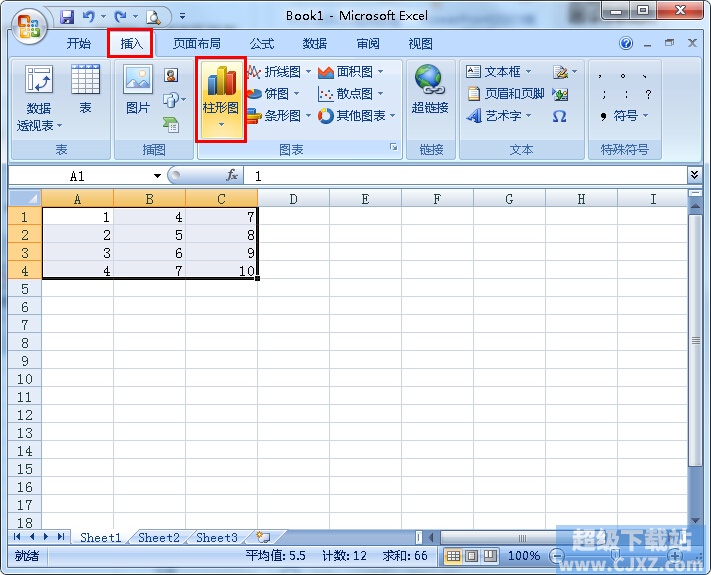The image size is (711, 575).
Task: Insert SmartArt graphic from 插图 group
Action: (171, 124)
